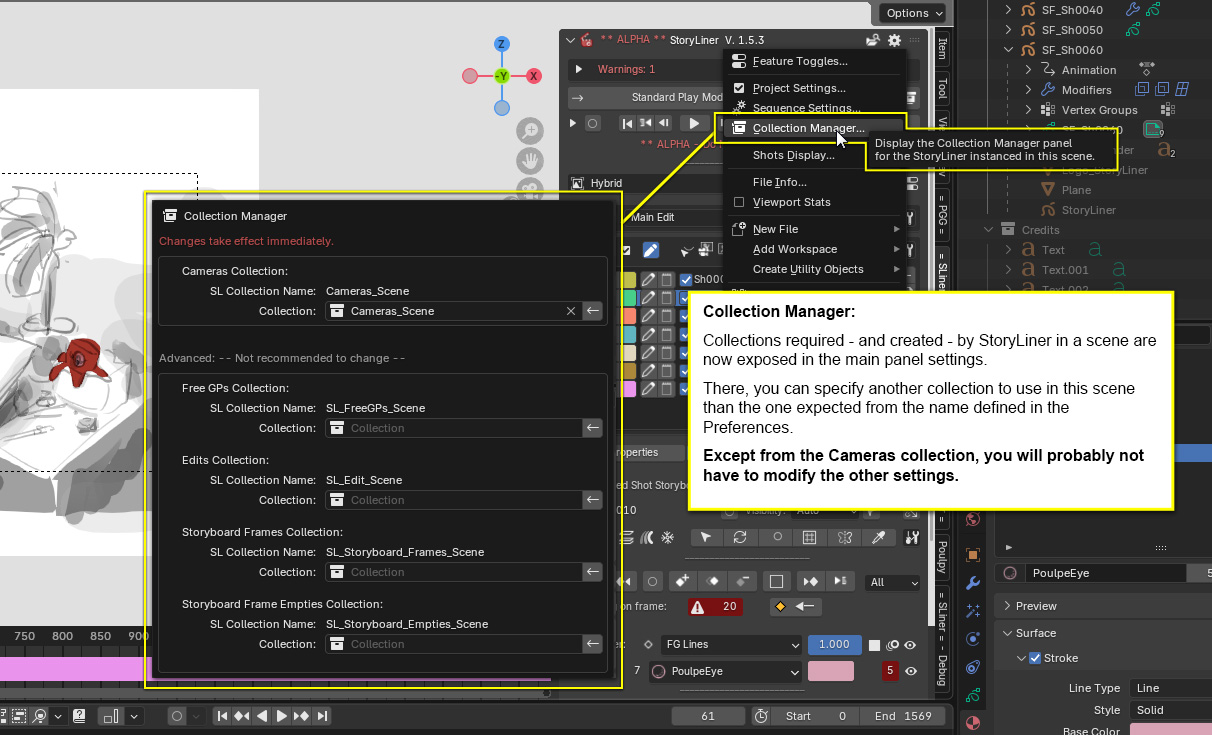Open the FG Lines layer dropdown
The image size is (1212, 735).
pyautogui.click(x=729, y=645)
